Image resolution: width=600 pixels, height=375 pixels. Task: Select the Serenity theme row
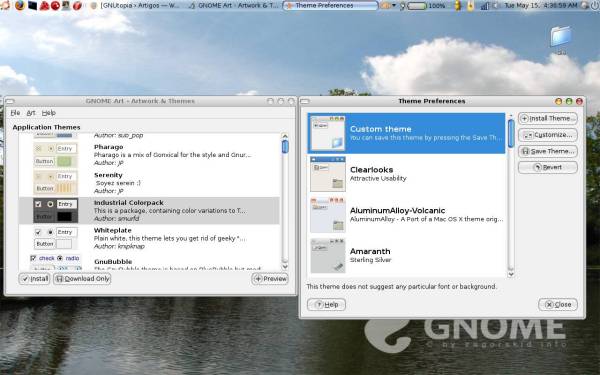point(149,183)
